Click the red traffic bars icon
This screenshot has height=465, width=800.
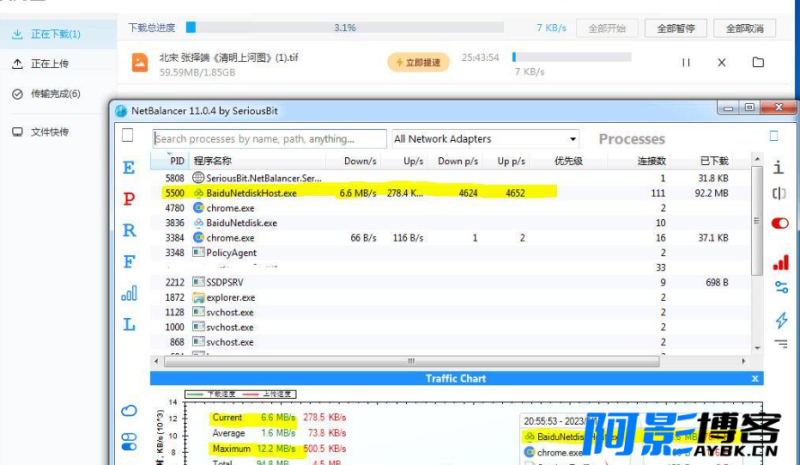tap(781, 262)
